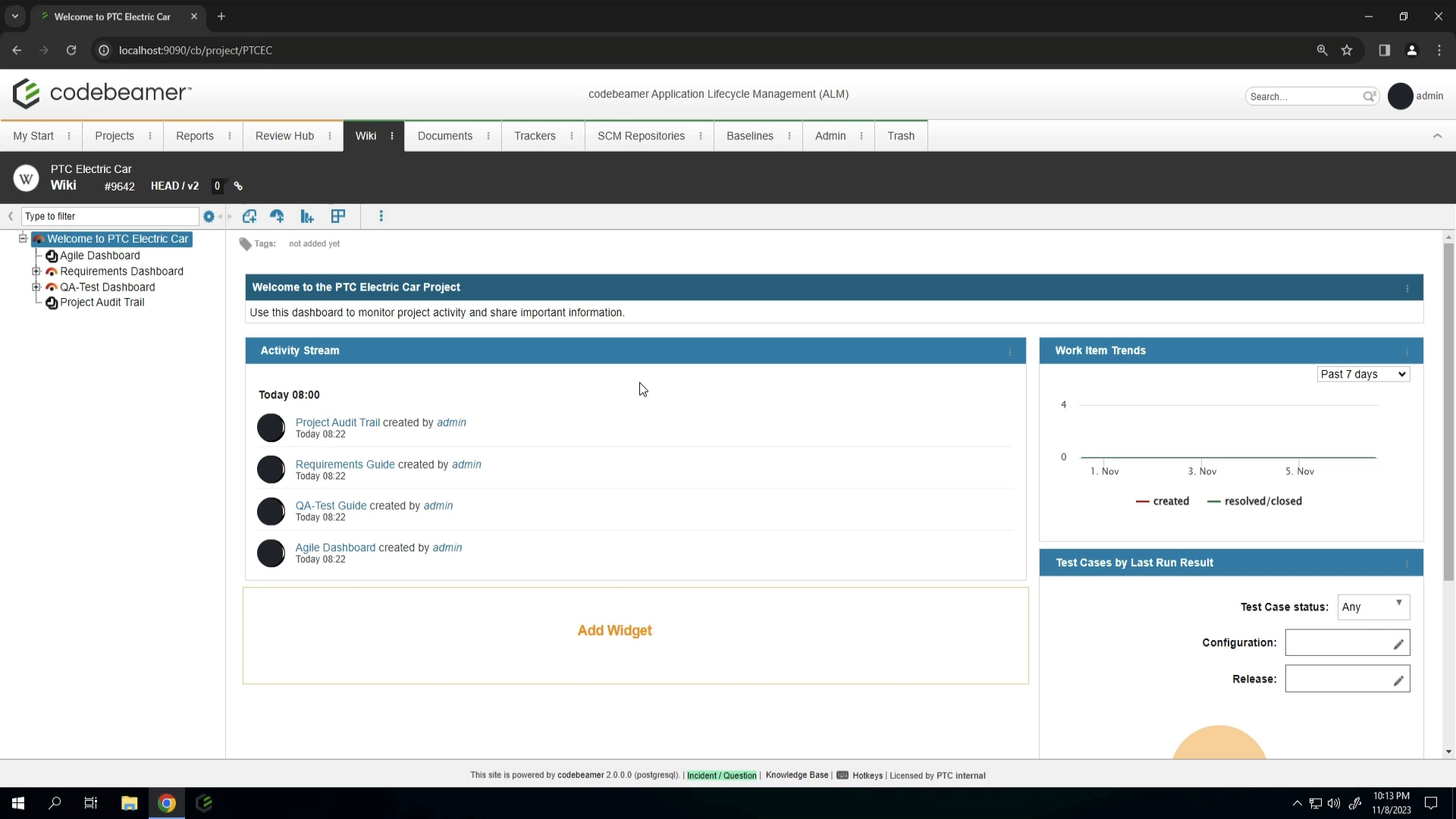Open the wiki page settings gear icon
Image resolution: width=1456 pixels, height=819 pixels.
pos(210,217)
